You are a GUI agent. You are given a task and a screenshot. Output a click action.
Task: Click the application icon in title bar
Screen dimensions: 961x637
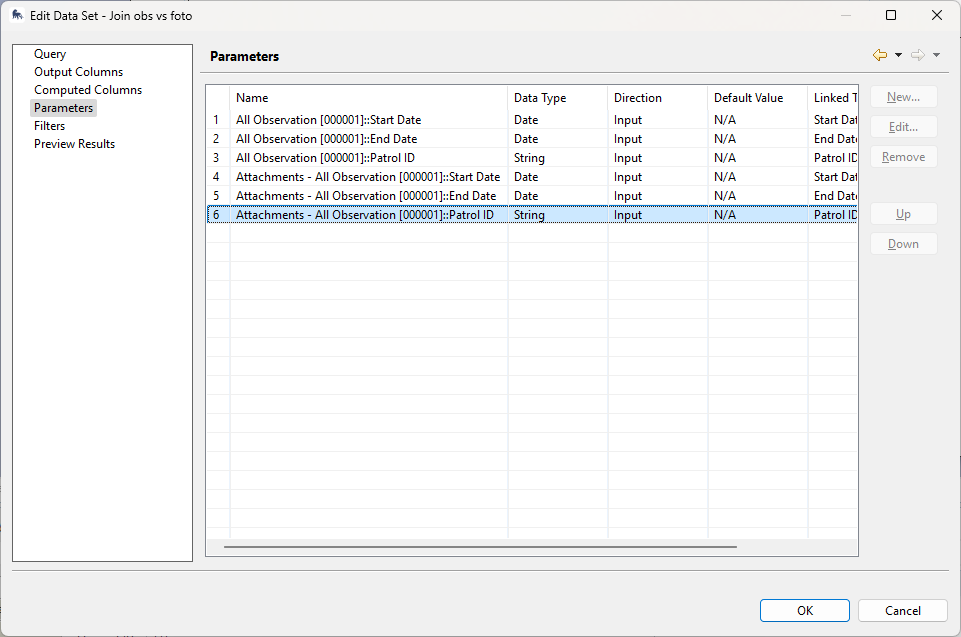click(17, 15)
